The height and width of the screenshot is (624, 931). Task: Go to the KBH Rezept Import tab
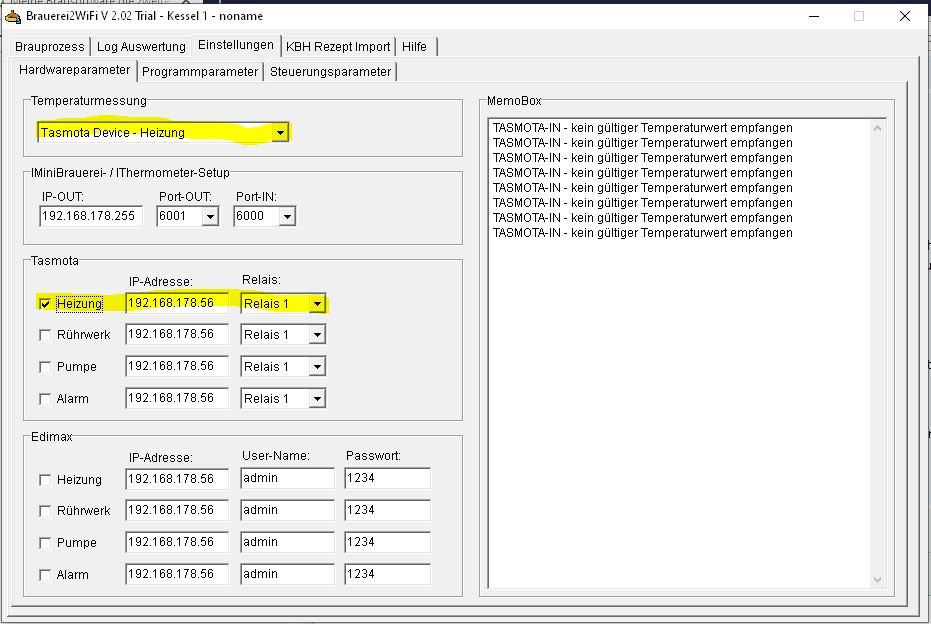(338, 47)
